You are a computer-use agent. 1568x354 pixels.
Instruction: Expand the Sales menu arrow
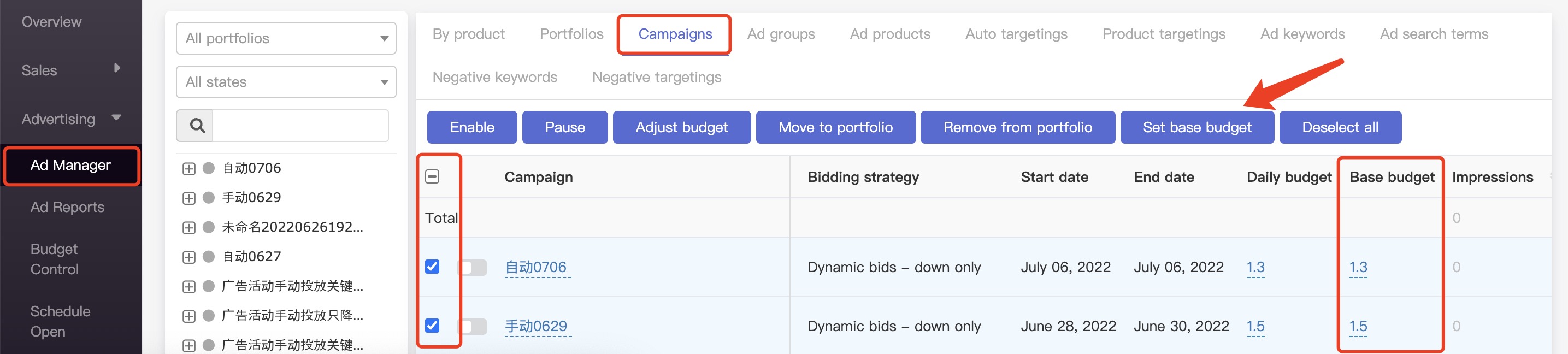[x=117, y=68]
